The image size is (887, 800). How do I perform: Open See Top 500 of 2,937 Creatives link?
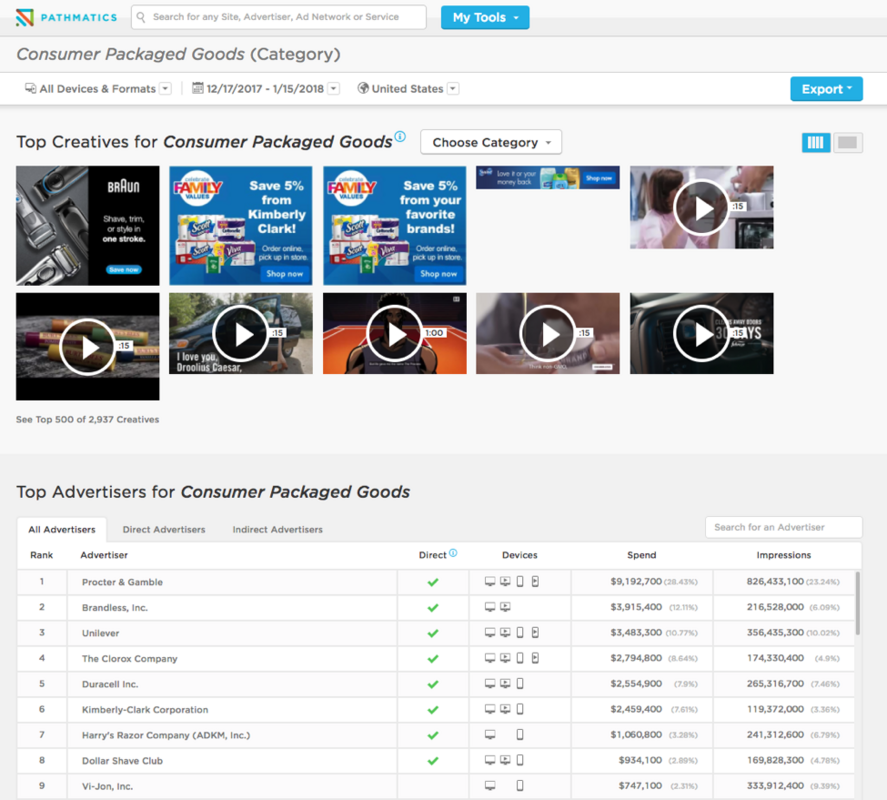point(88,419)
